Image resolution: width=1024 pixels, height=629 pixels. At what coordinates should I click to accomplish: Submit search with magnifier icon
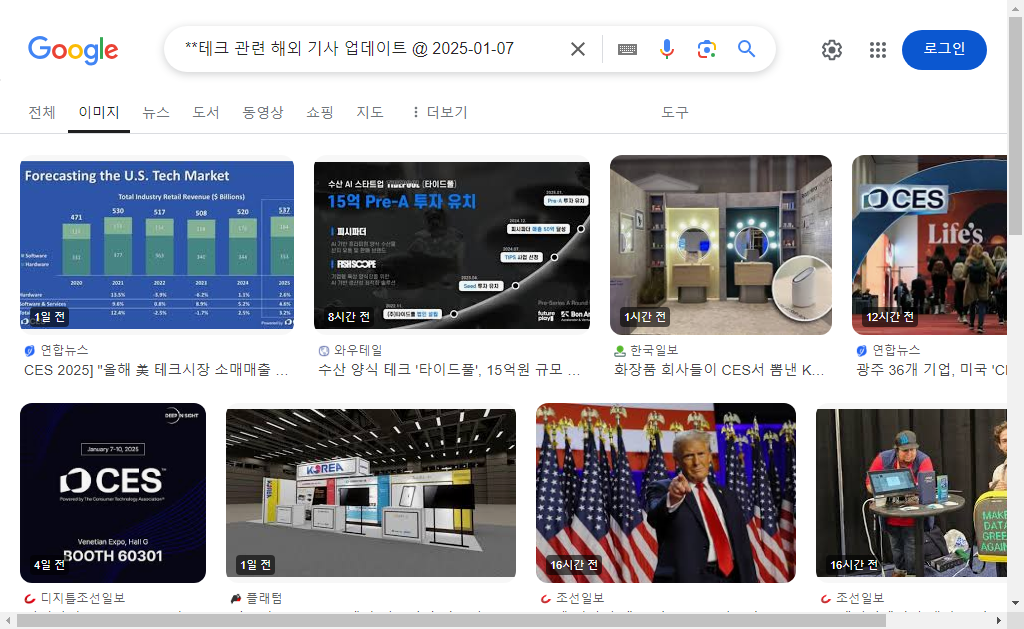746,48
